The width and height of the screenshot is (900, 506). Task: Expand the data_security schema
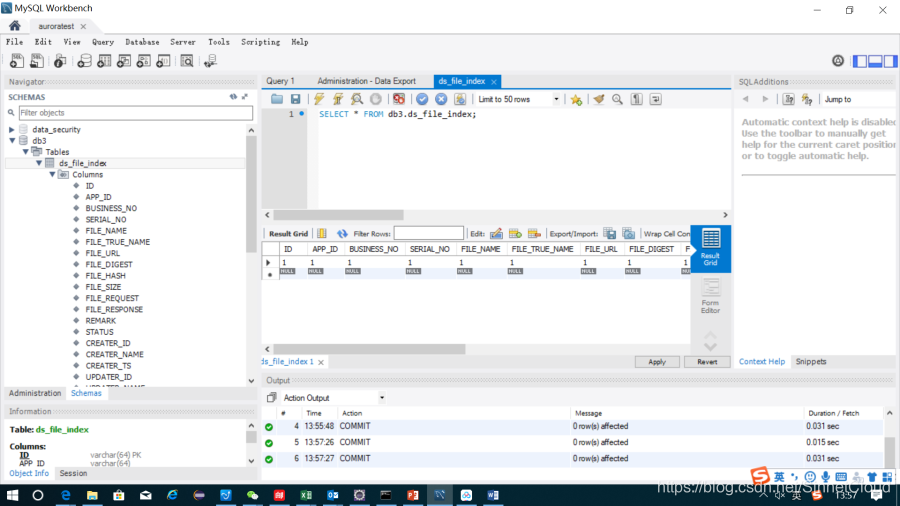coord(11,130)
